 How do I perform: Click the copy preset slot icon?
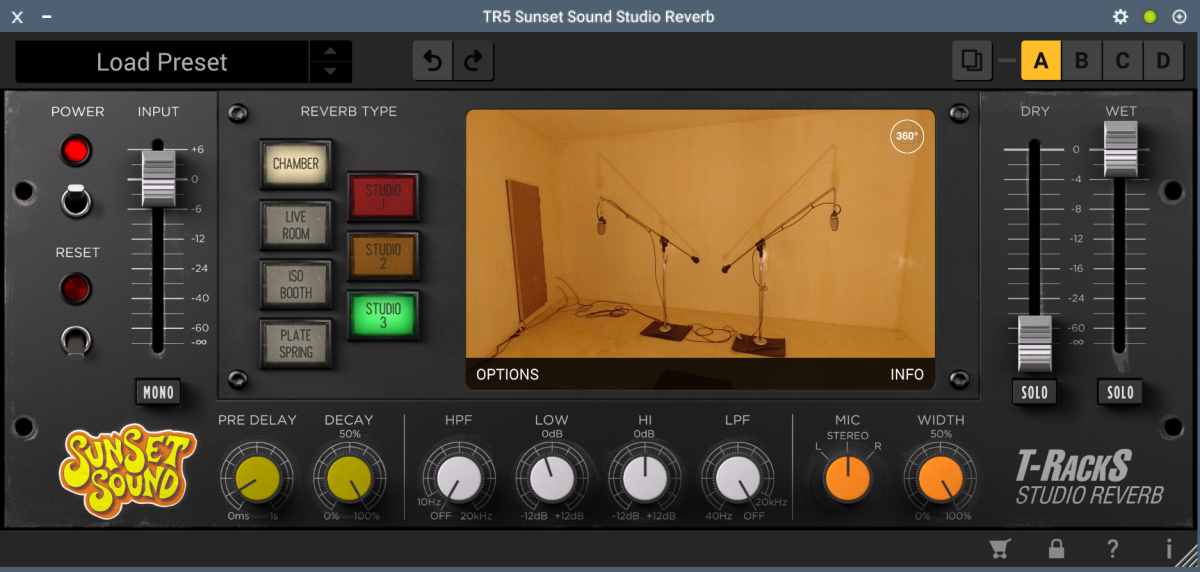(972, 61)
